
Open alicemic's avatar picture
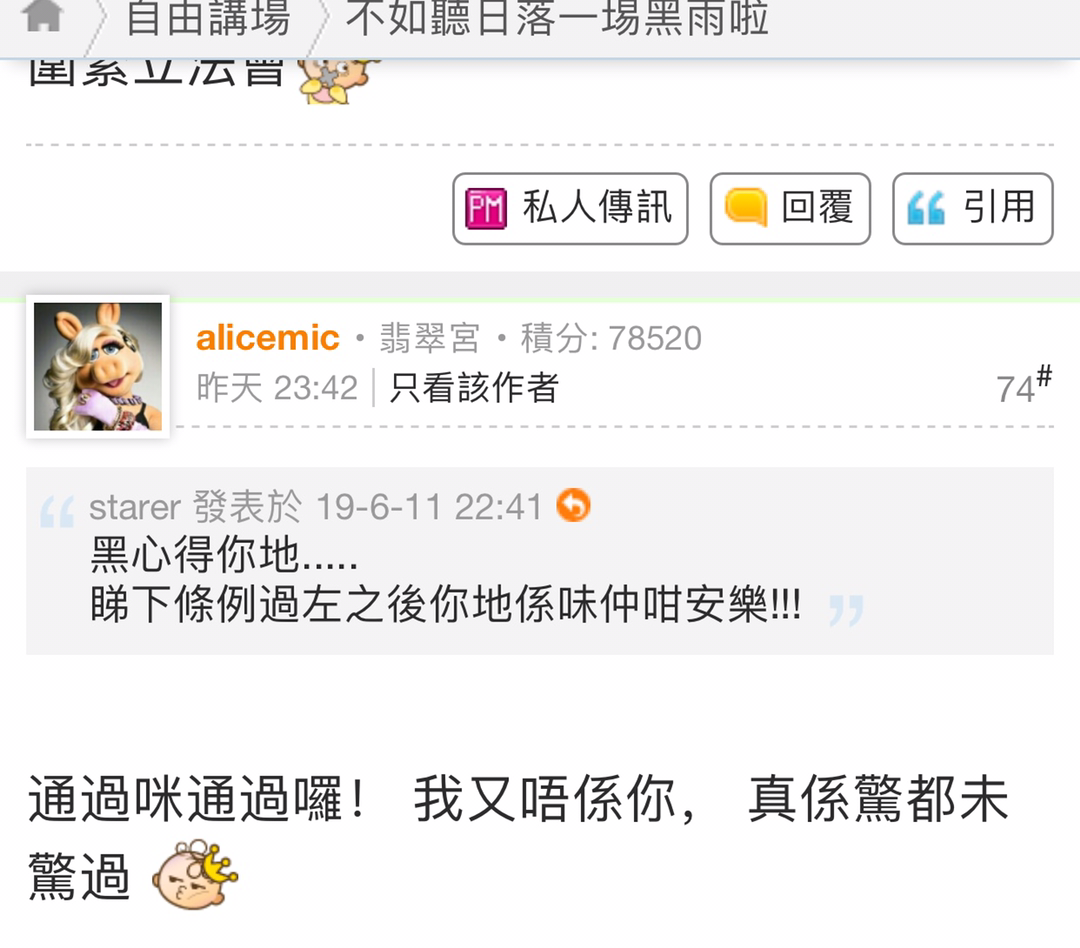(98, 367)
